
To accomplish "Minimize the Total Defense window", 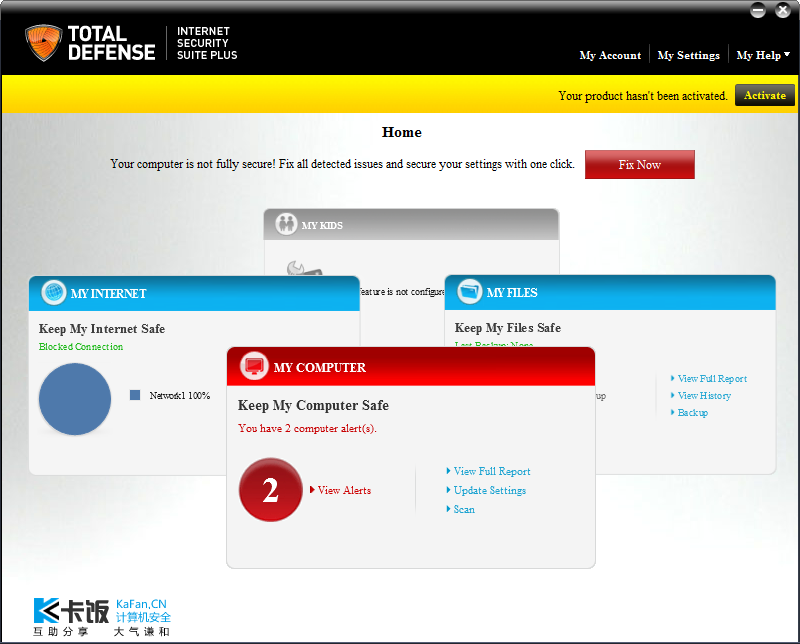I will (x=758, y=10).
